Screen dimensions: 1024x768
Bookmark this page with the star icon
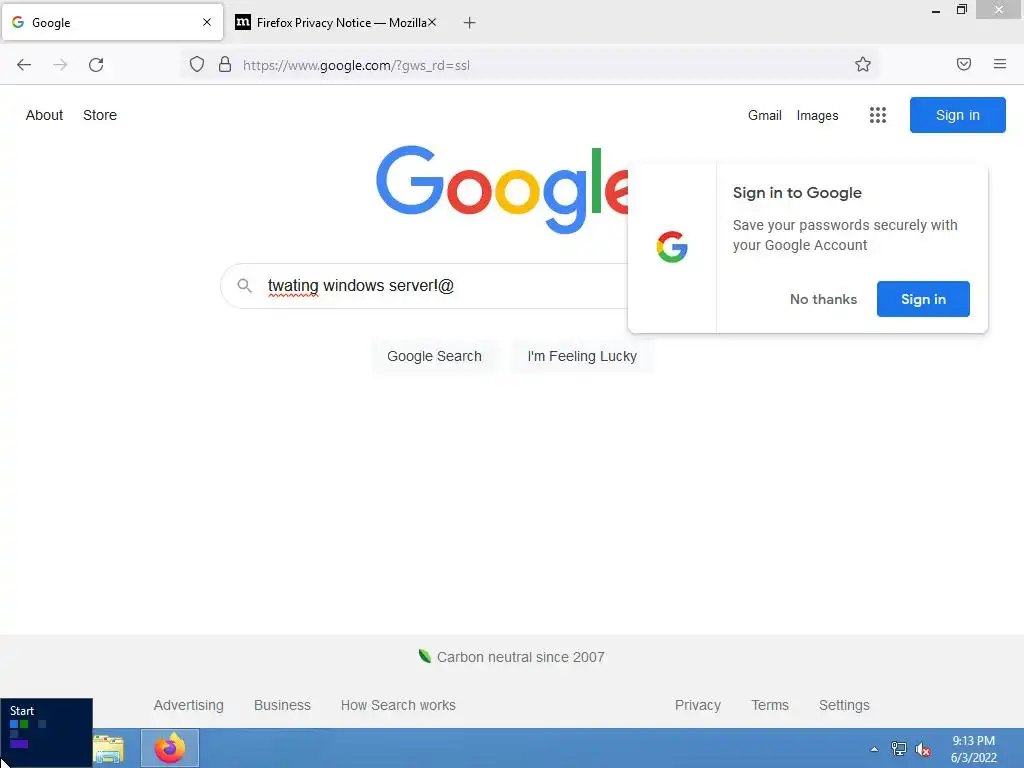pos(863,64)
